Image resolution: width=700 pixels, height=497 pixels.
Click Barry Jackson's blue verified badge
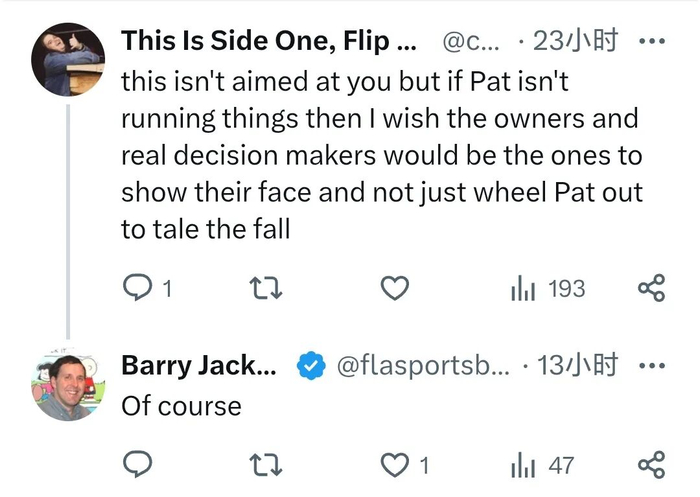tap(311, 366)
